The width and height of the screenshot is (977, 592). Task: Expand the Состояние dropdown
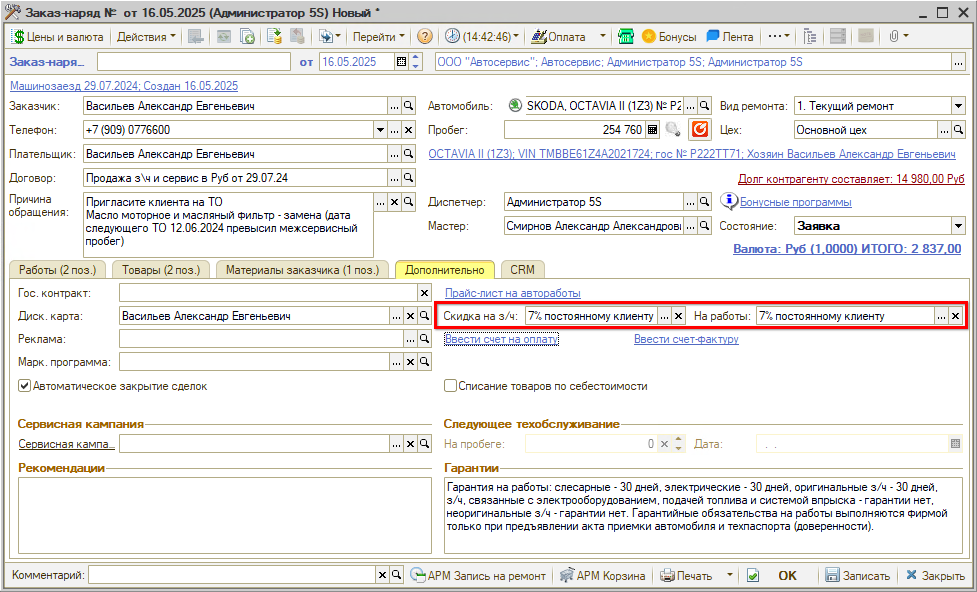tap(958, 226)
